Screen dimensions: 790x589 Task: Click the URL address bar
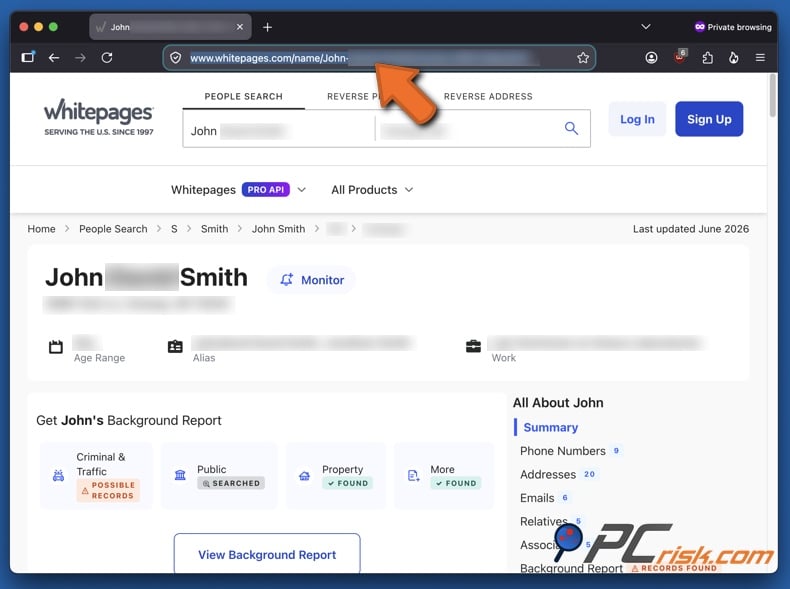pos(379,58)
